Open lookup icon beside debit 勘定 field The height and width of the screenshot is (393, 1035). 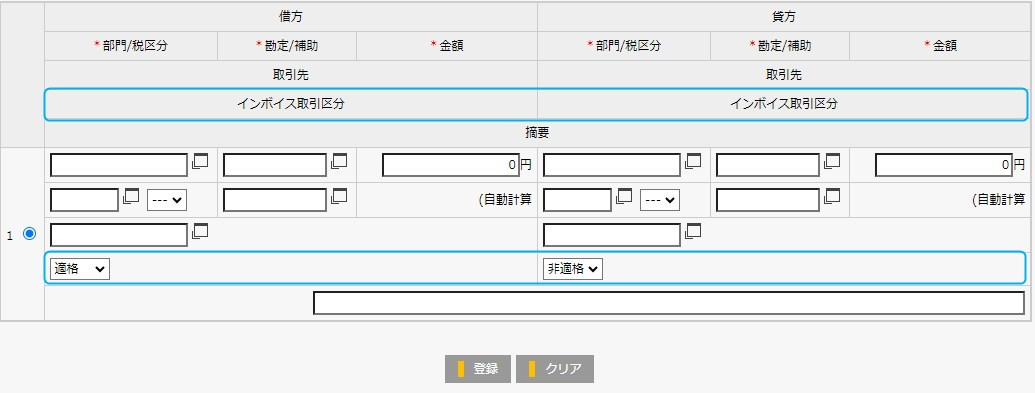pos(339,161)
